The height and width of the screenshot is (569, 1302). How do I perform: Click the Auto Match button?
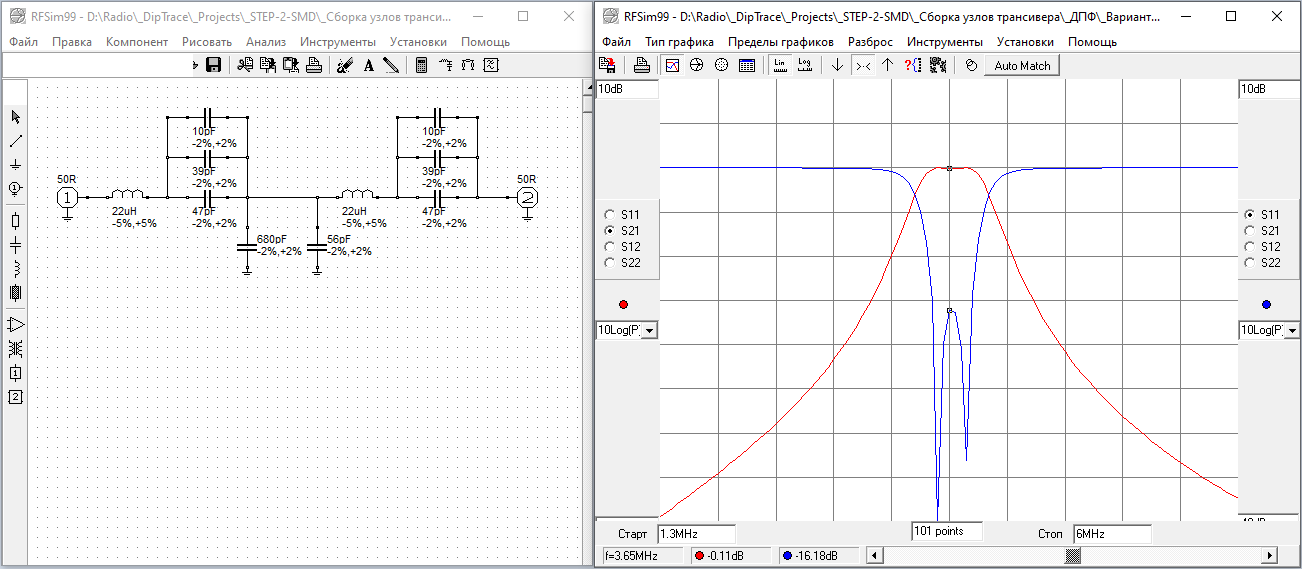(1022, 65)
